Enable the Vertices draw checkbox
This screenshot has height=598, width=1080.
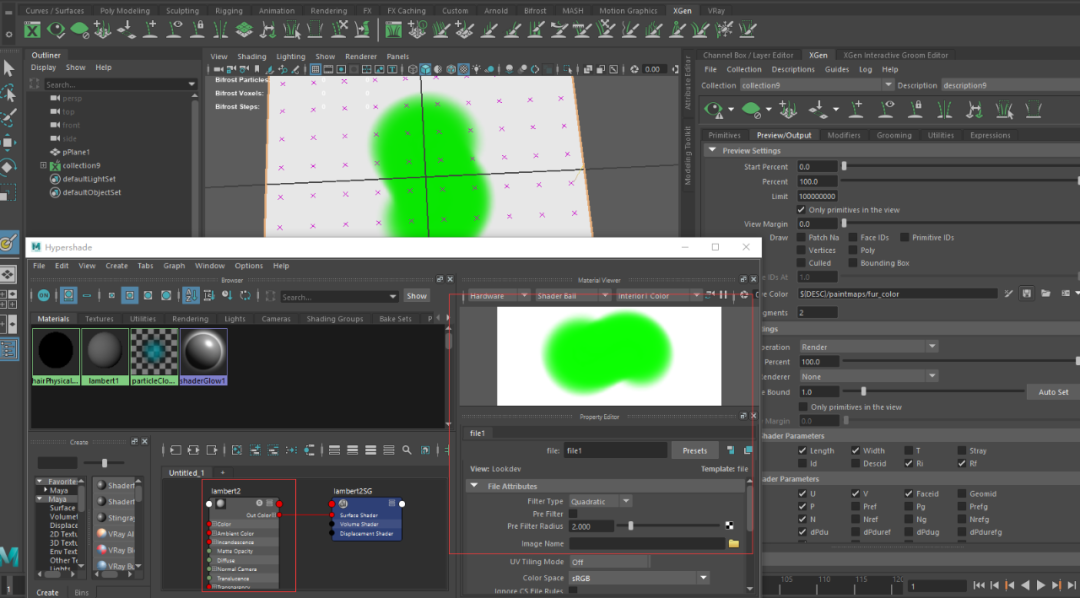pyautogui.click(x=801, y=250)
